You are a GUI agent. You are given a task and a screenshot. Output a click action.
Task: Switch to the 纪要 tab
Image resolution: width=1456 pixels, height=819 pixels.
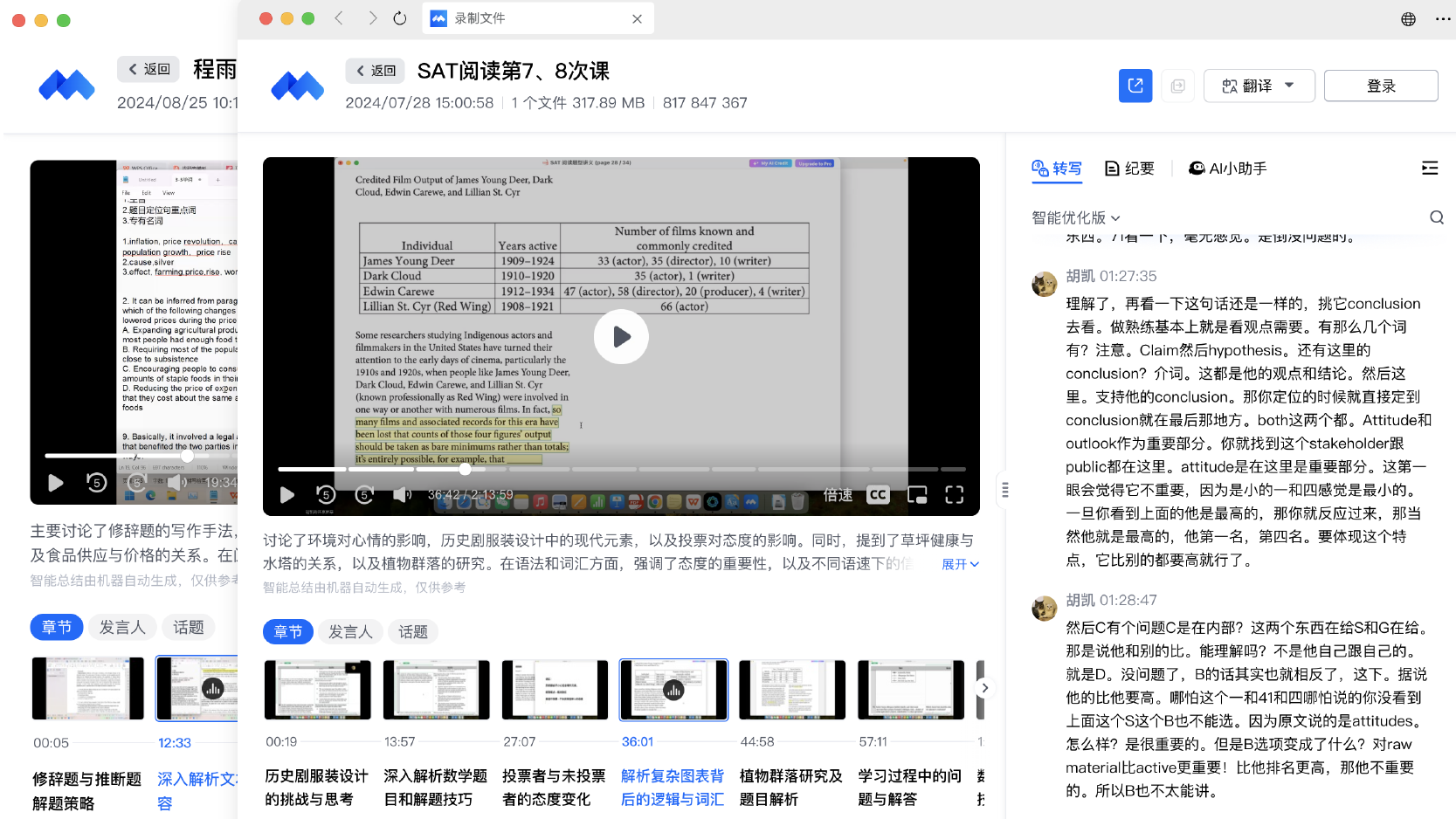coord(1128,168)
